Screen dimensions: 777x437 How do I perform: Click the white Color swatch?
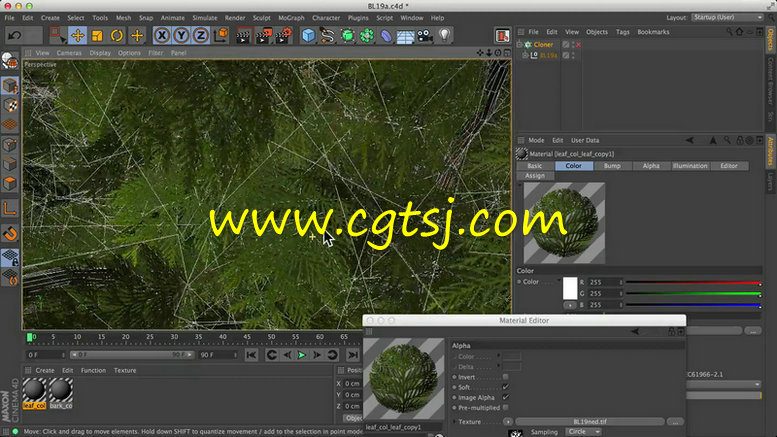tap(570, 288)
